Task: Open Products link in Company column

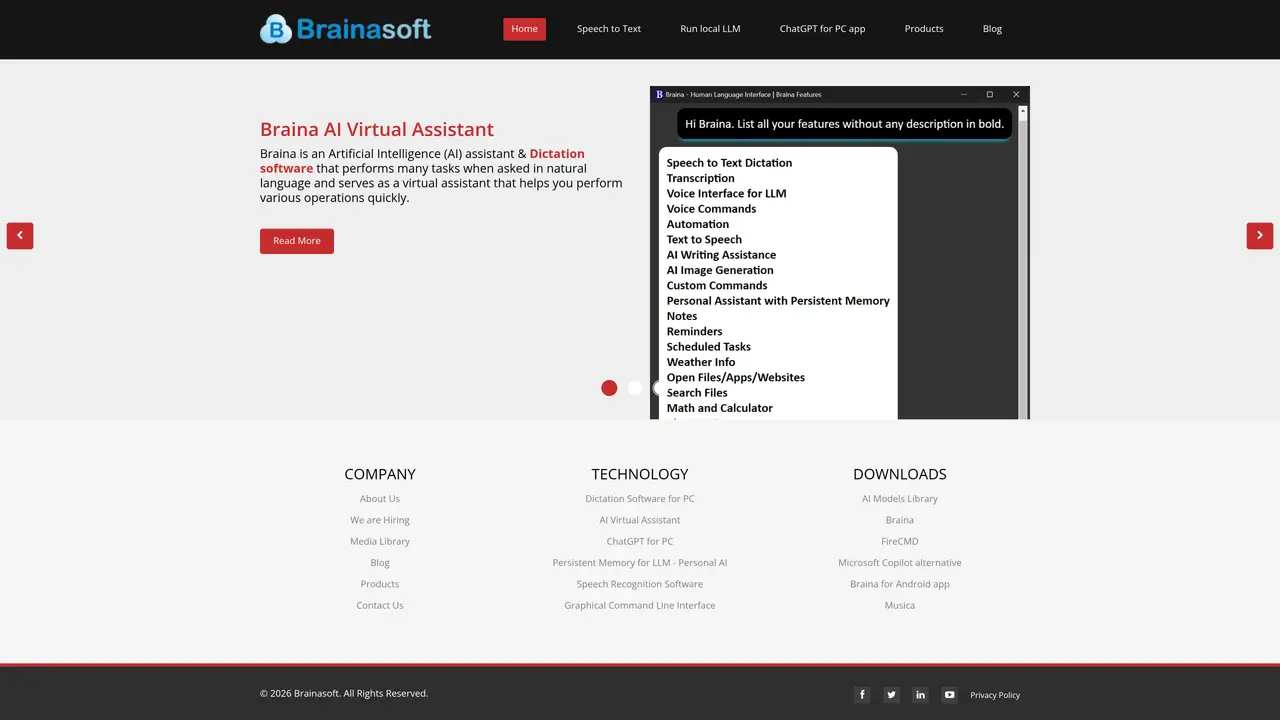Action: pyautogui.click(x=380, y=584)
